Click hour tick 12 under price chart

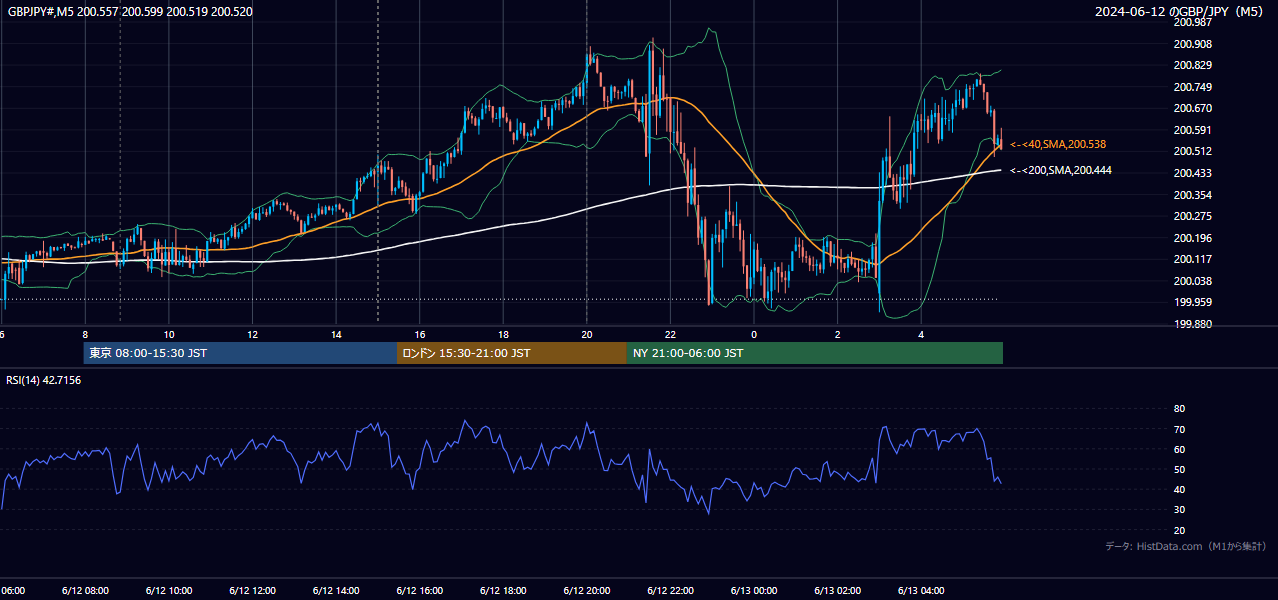[252, 334]
